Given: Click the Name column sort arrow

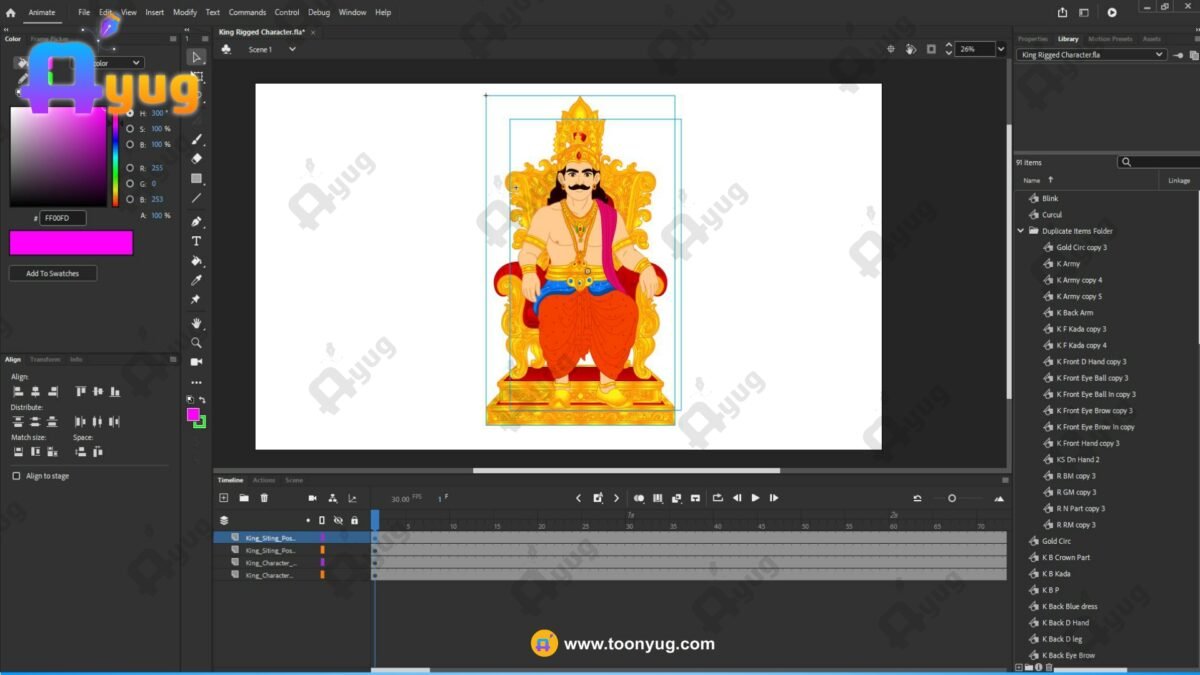Looking at the screenshot, I should pos(1051,180).
